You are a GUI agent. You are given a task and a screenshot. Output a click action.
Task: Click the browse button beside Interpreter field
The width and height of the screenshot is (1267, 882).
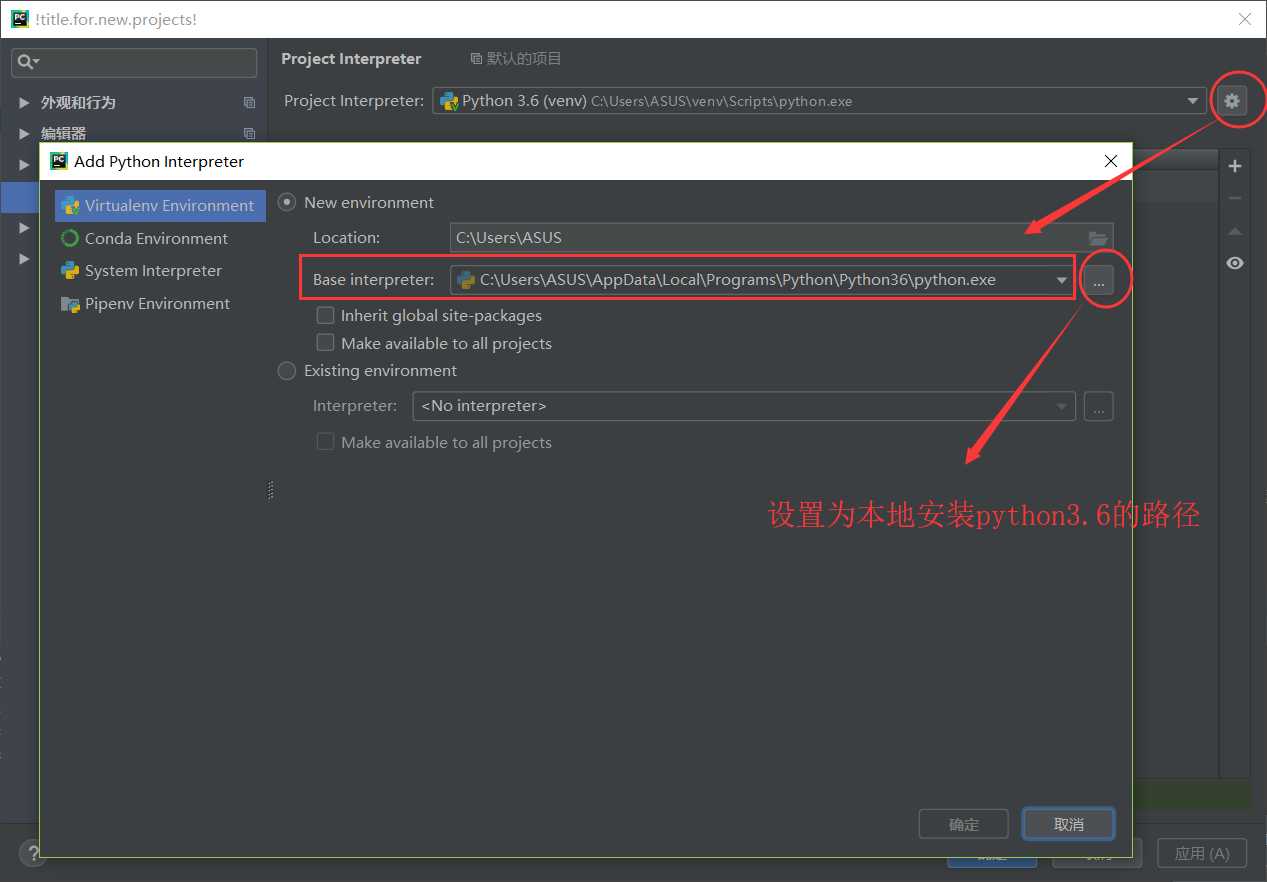click(x=1098, y=406)
